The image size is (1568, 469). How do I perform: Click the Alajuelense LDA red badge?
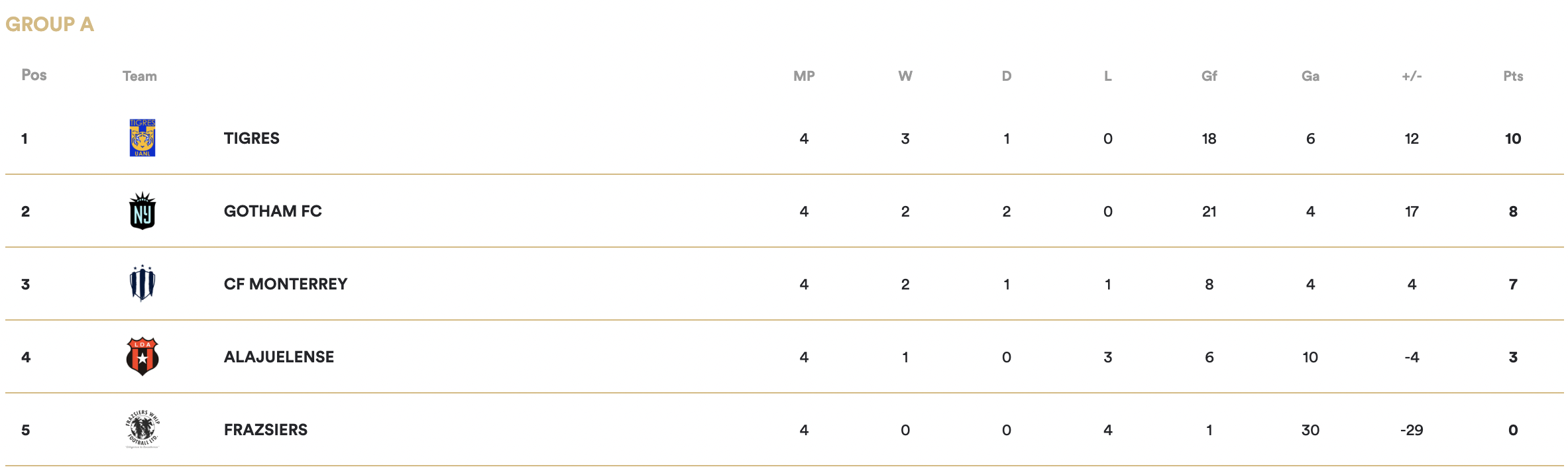[142, 356]
